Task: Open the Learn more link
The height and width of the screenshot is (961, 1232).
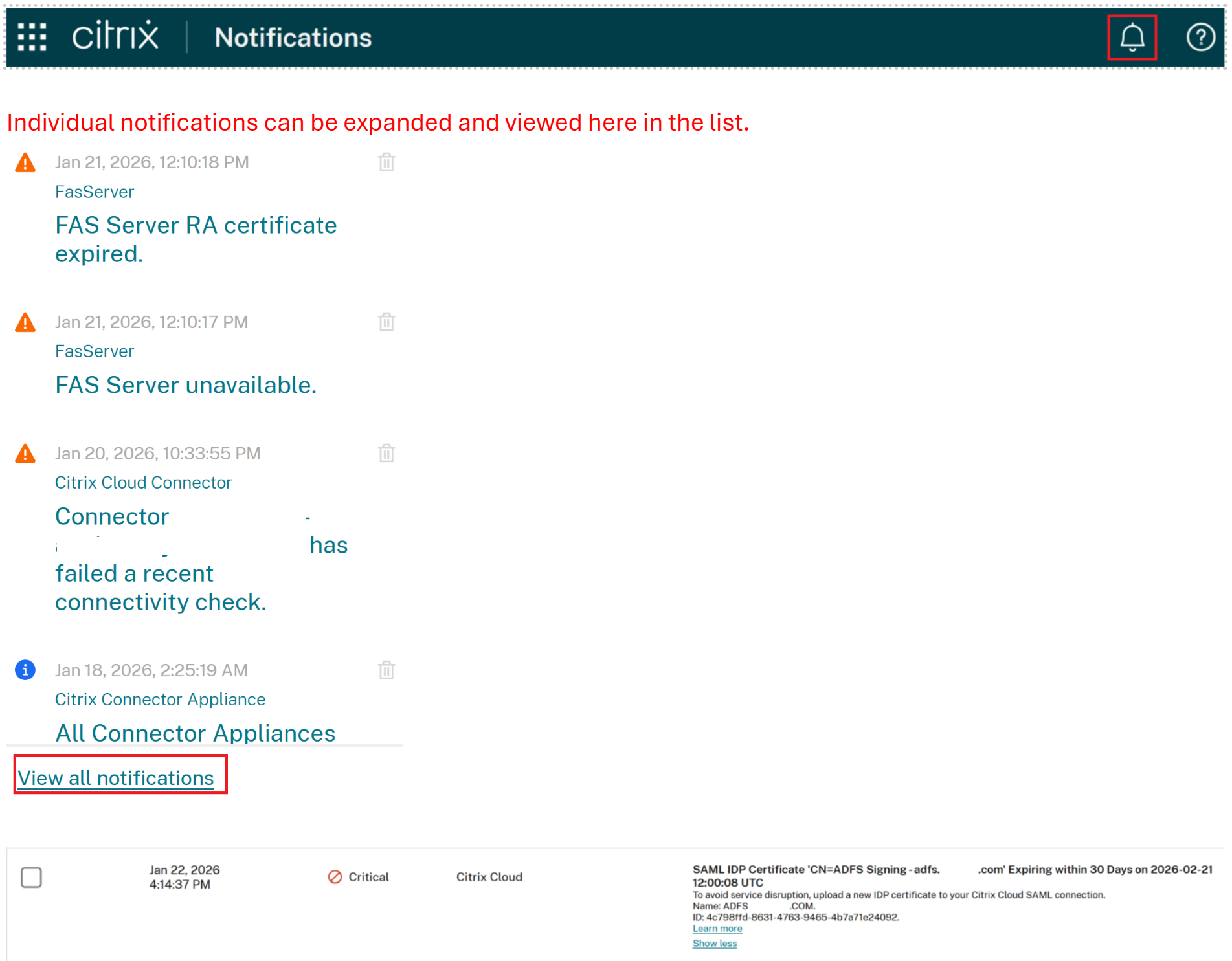Action: (717, 928)
